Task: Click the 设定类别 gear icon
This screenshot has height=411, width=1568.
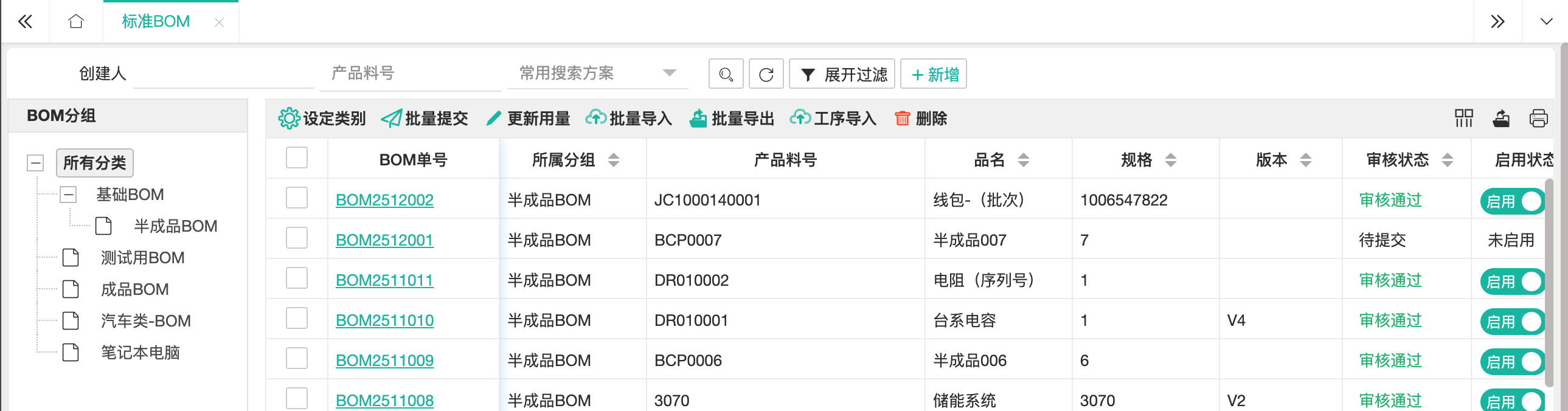Action: click(x=288, y=118)
